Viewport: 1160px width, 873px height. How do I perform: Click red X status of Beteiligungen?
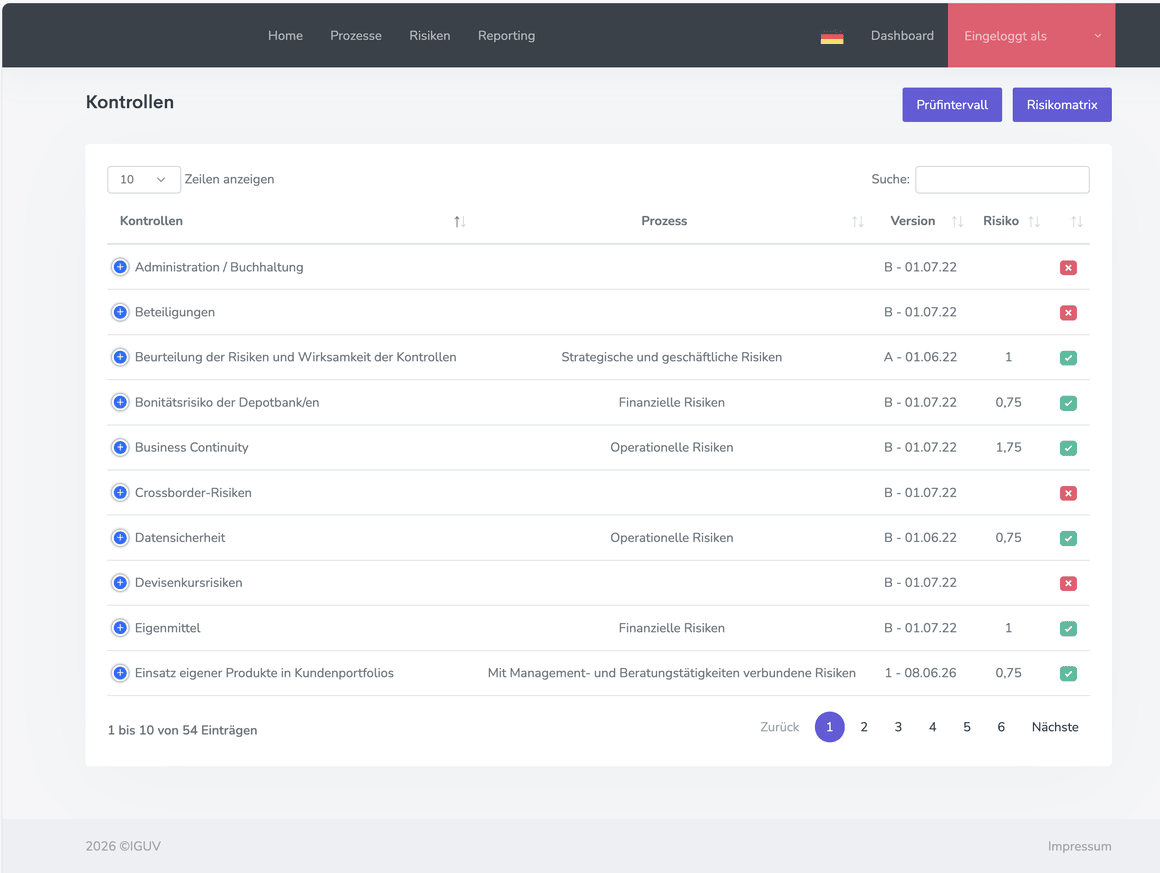pyautogui.click(x=1068, y=313)
